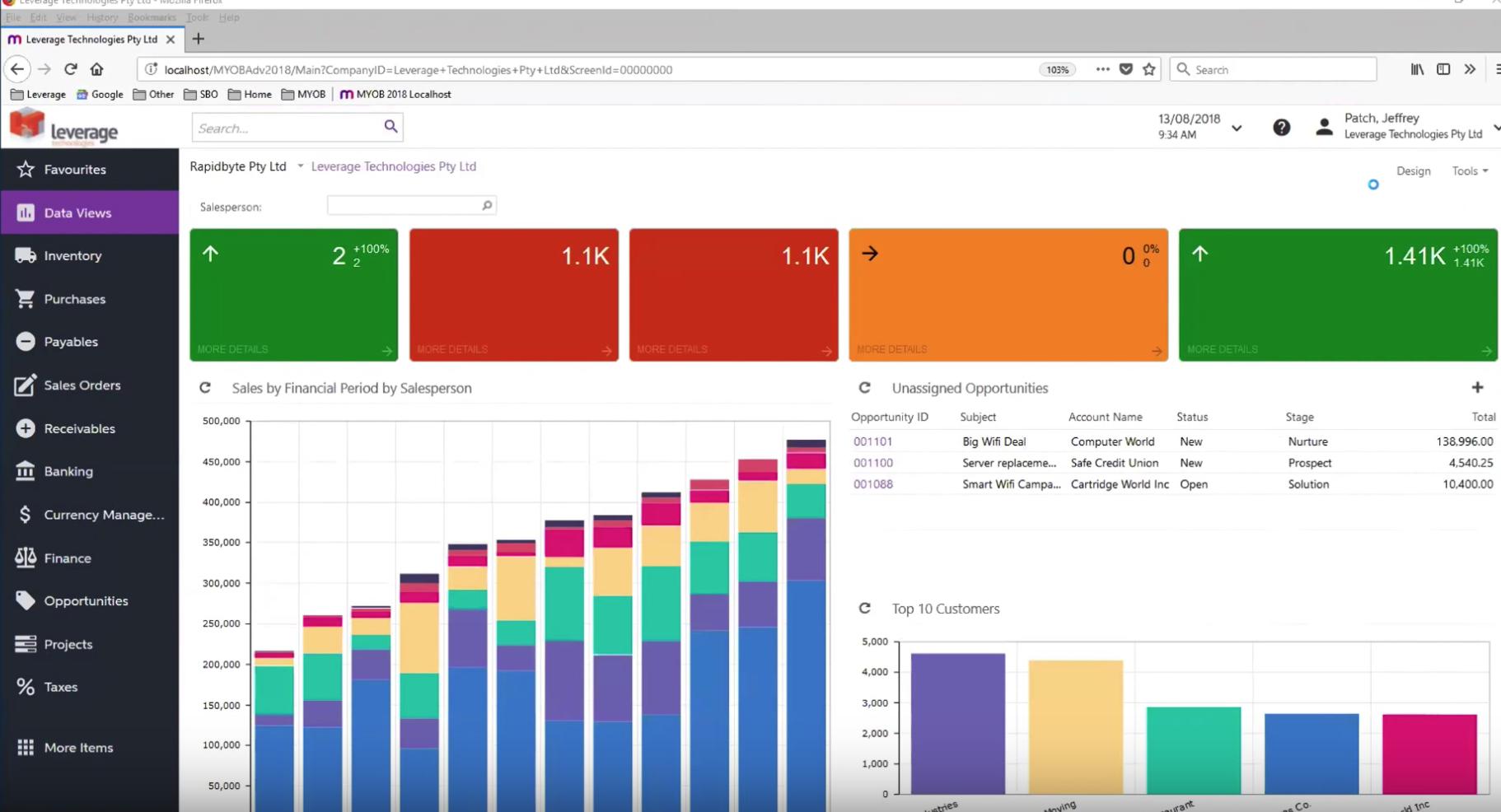Save page to Pocket
Viewport: 1501px width, 812px height.
click(1126, 69)
